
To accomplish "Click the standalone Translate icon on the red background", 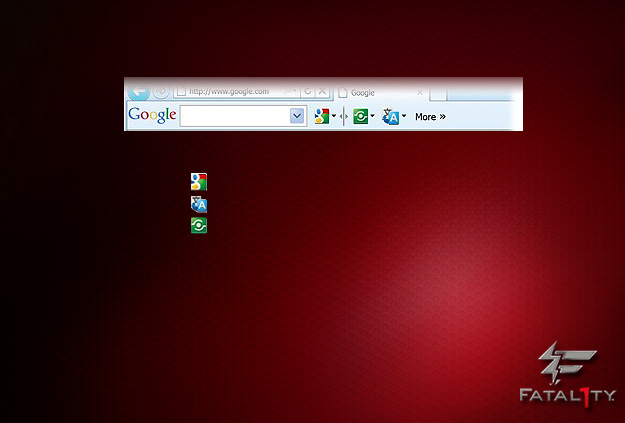I will tap(199, 204).
